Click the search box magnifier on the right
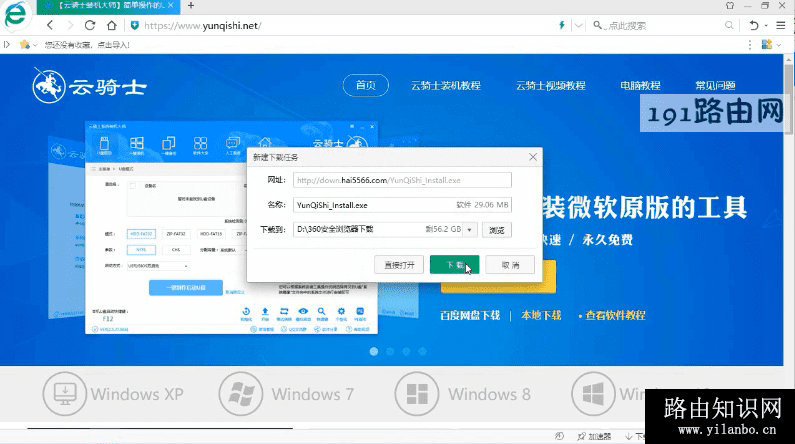The width and height of the screenshot is (795, 444). (x=729, y=25)
